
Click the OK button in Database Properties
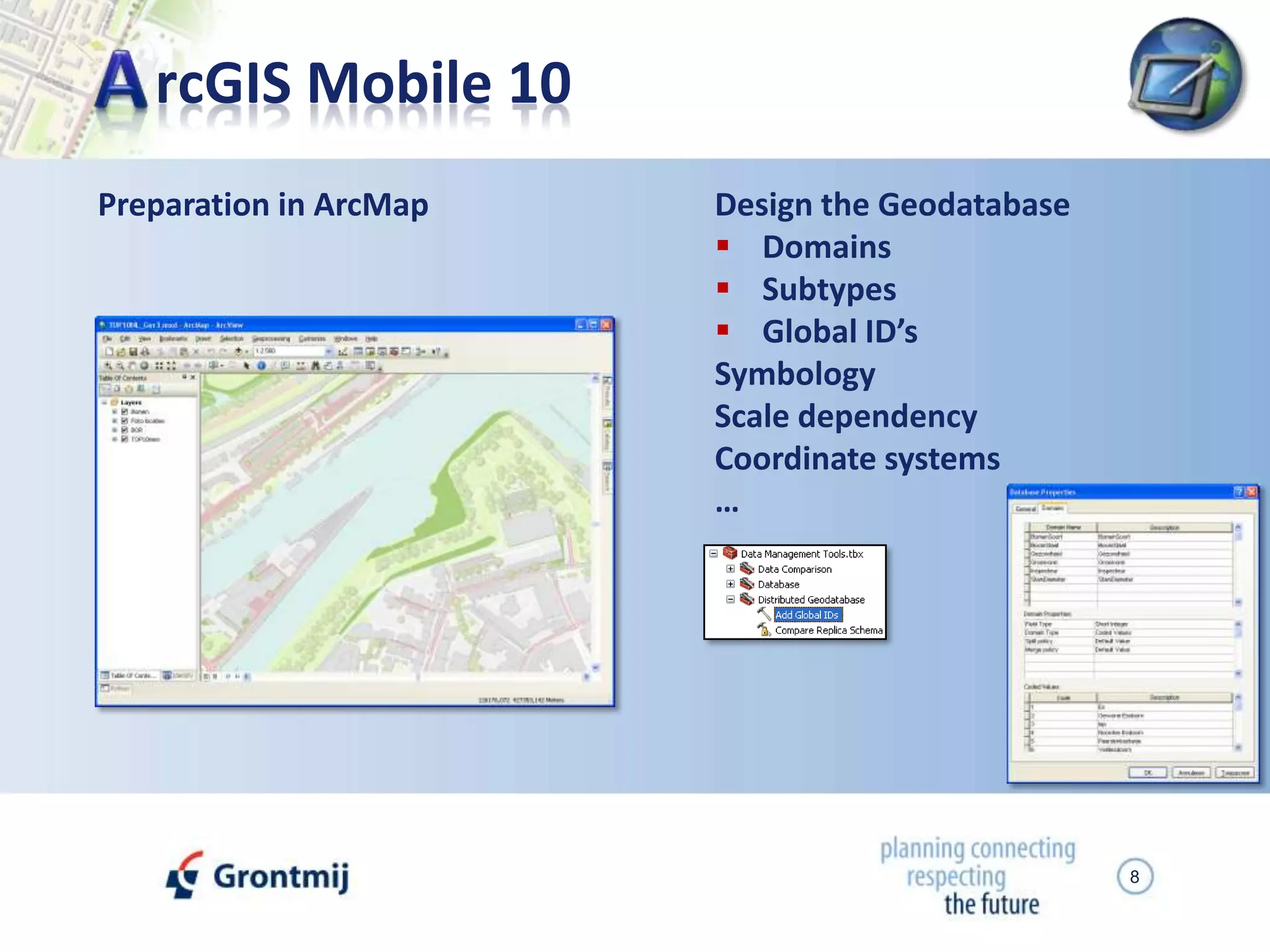click(x=1147, y=773)
